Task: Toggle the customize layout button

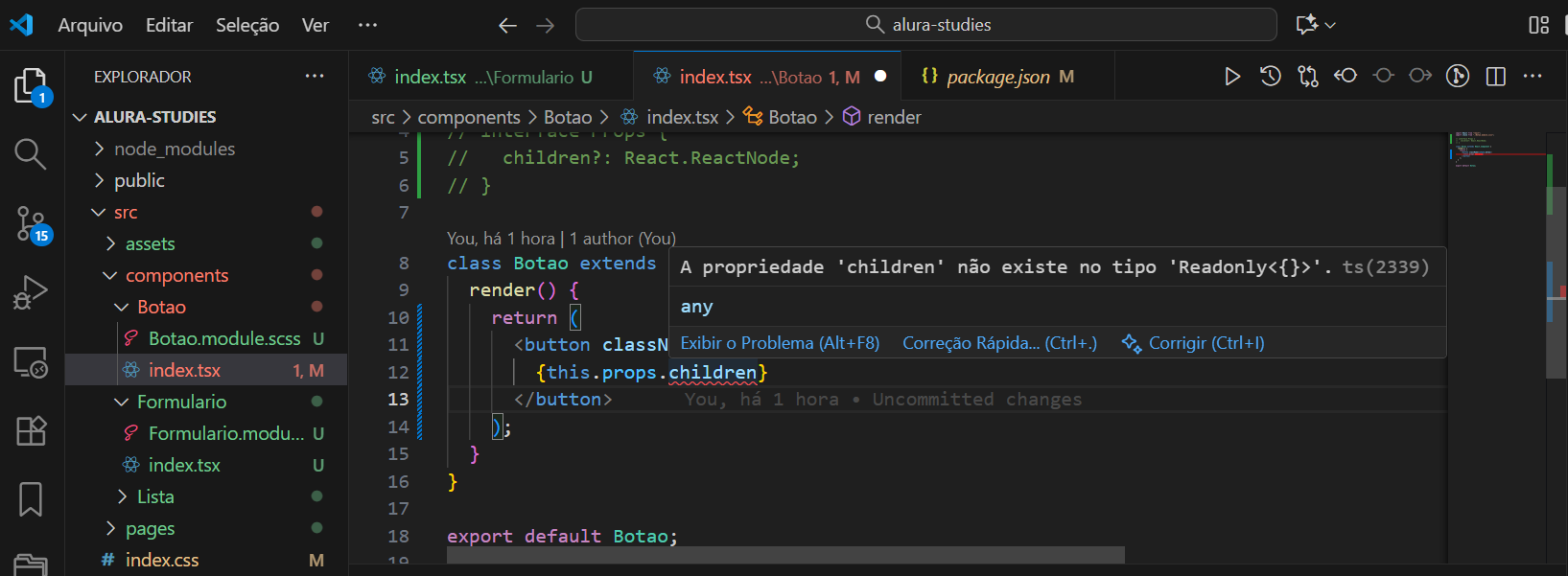Action: coord(1538,25)
